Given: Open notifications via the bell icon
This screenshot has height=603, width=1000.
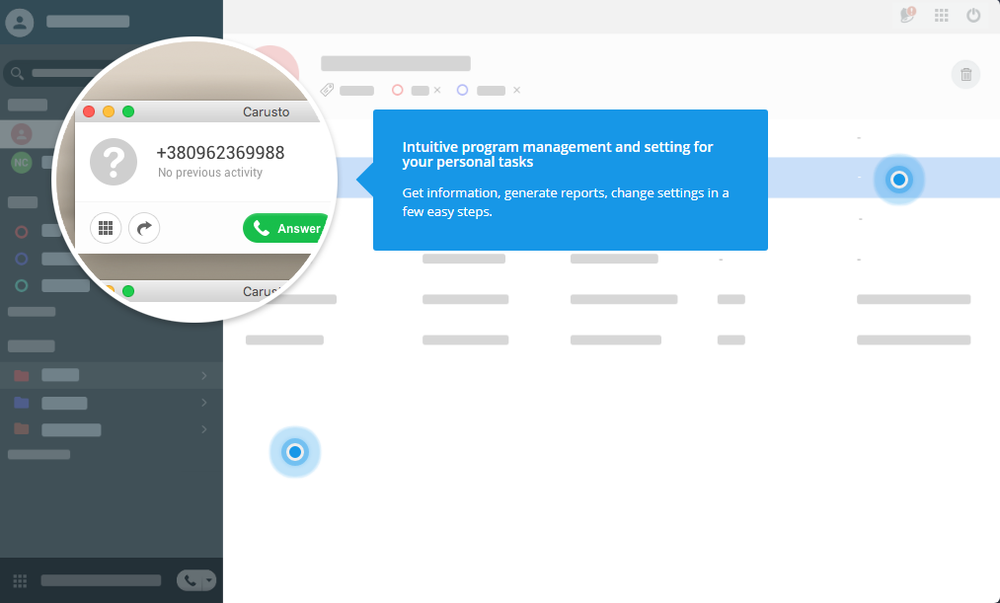Looking at the screenshot, I should (x=906, y=15).
